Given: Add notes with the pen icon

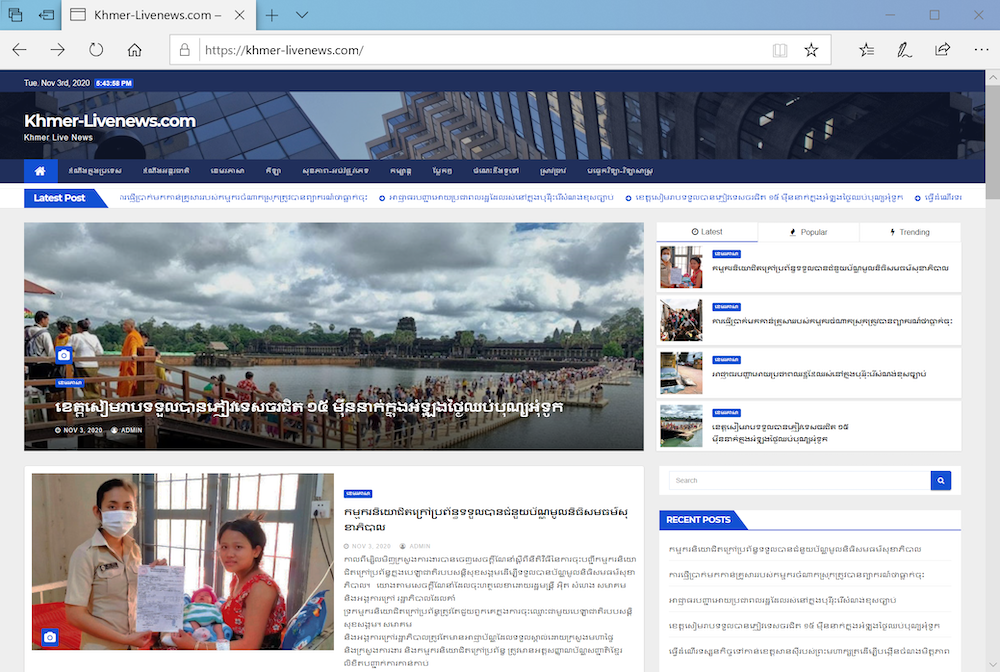Looking at the screenshot, I should 904,50.
